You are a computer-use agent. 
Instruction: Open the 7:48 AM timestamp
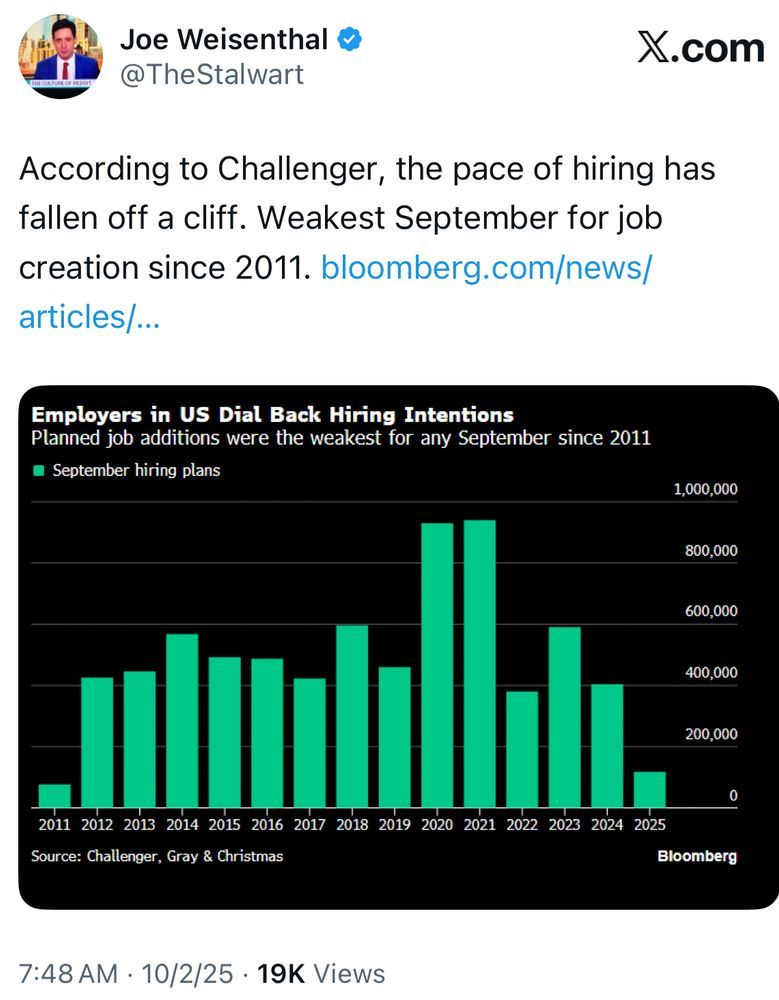tap(68, 974)
